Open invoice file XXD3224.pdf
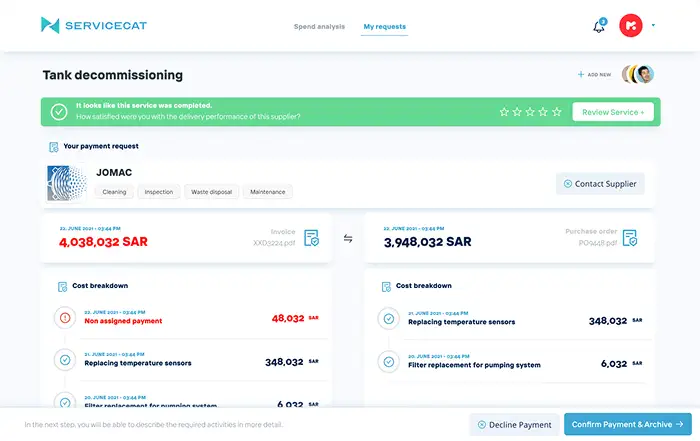 (x=274, y=243)
